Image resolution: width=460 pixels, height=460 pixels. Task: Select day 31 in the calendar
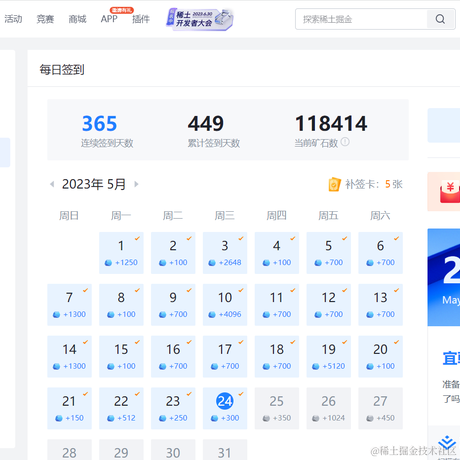(225, 450)
